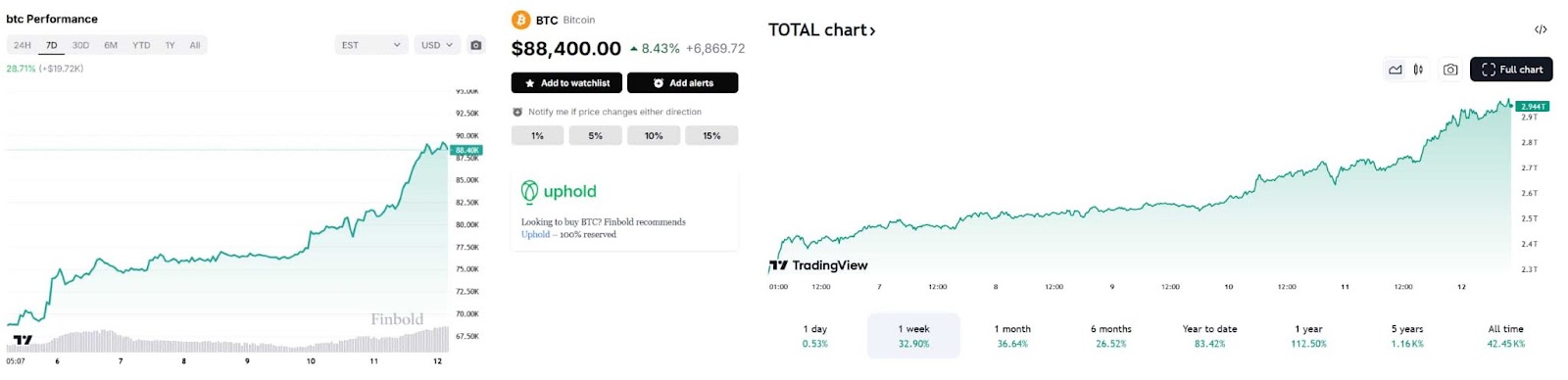Screen dimensions: 1568x380
Task: Click the TradingView logo on TOTAL chart
Action: (x=818, y=265)
